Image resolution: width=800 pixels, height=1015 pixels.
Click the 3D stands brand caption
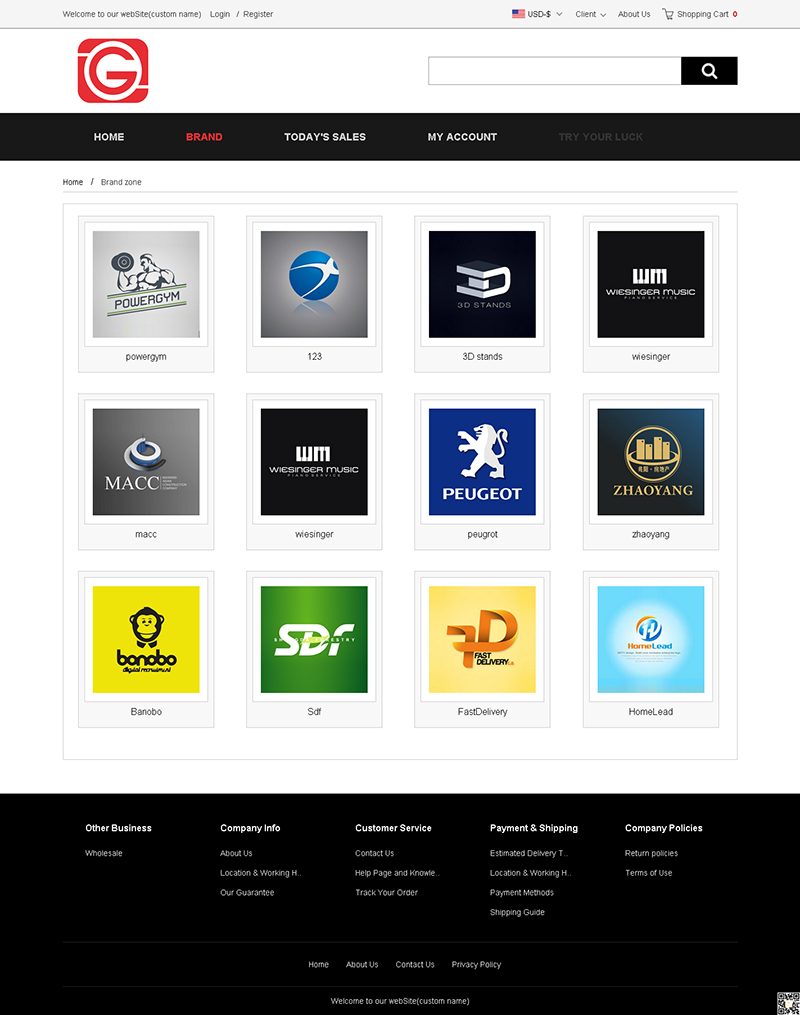coord(482,356)
